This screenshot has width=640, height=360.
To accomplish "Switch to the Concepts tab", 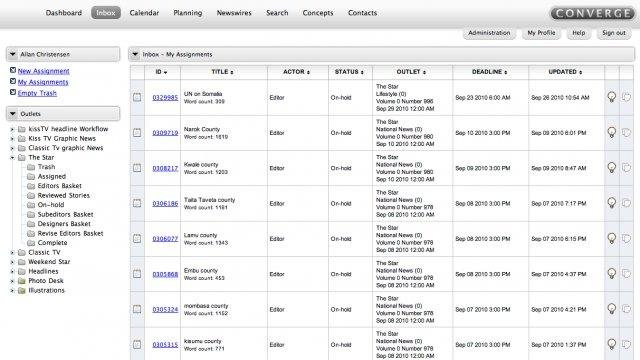I will click(x=318, y=13).
